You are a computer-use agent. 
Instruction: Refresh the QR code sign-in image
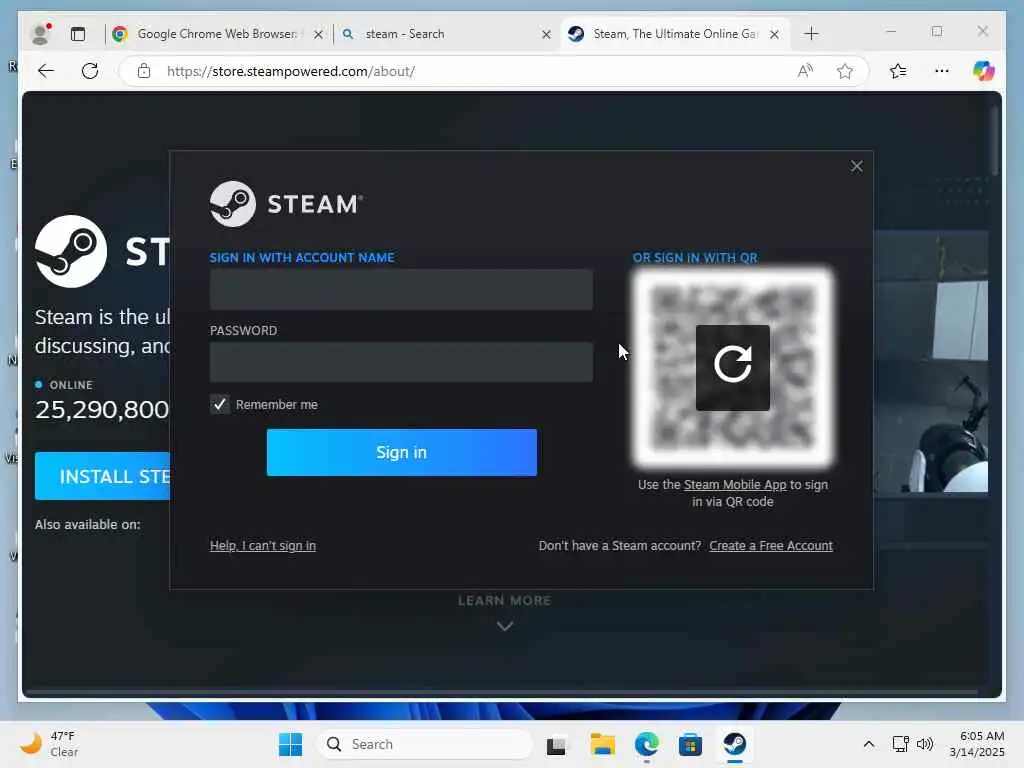pyautogui.click(x=732, y=368)
